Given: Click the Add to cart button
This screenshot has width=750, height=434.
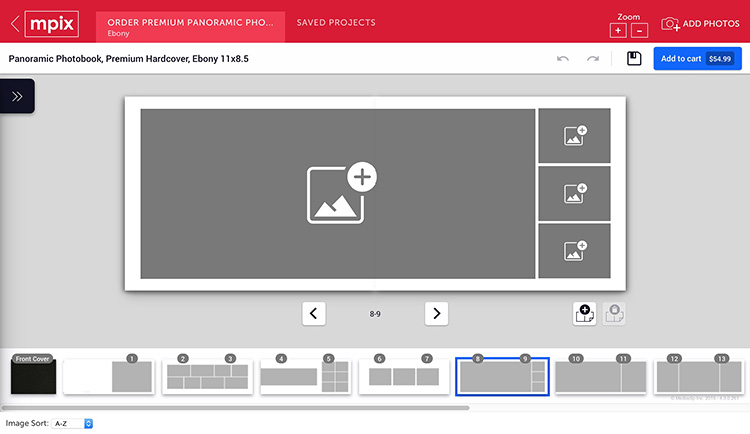Looking at the screenshot, I should click(x=697, y=59).
